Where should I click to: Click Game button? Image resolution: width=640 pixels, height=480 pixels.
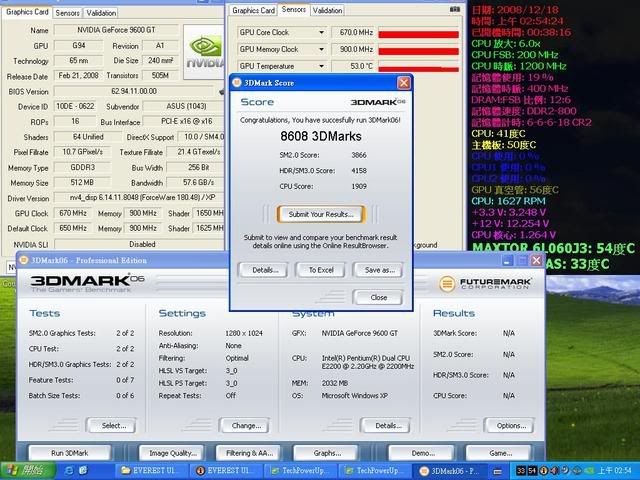(x=500, y=453)
